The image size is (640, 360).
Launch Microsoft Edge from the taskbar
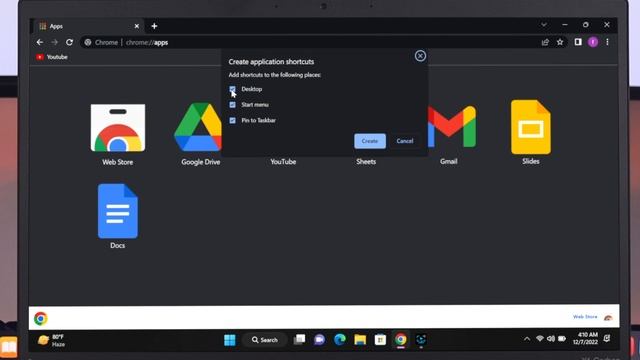(340, 340)
